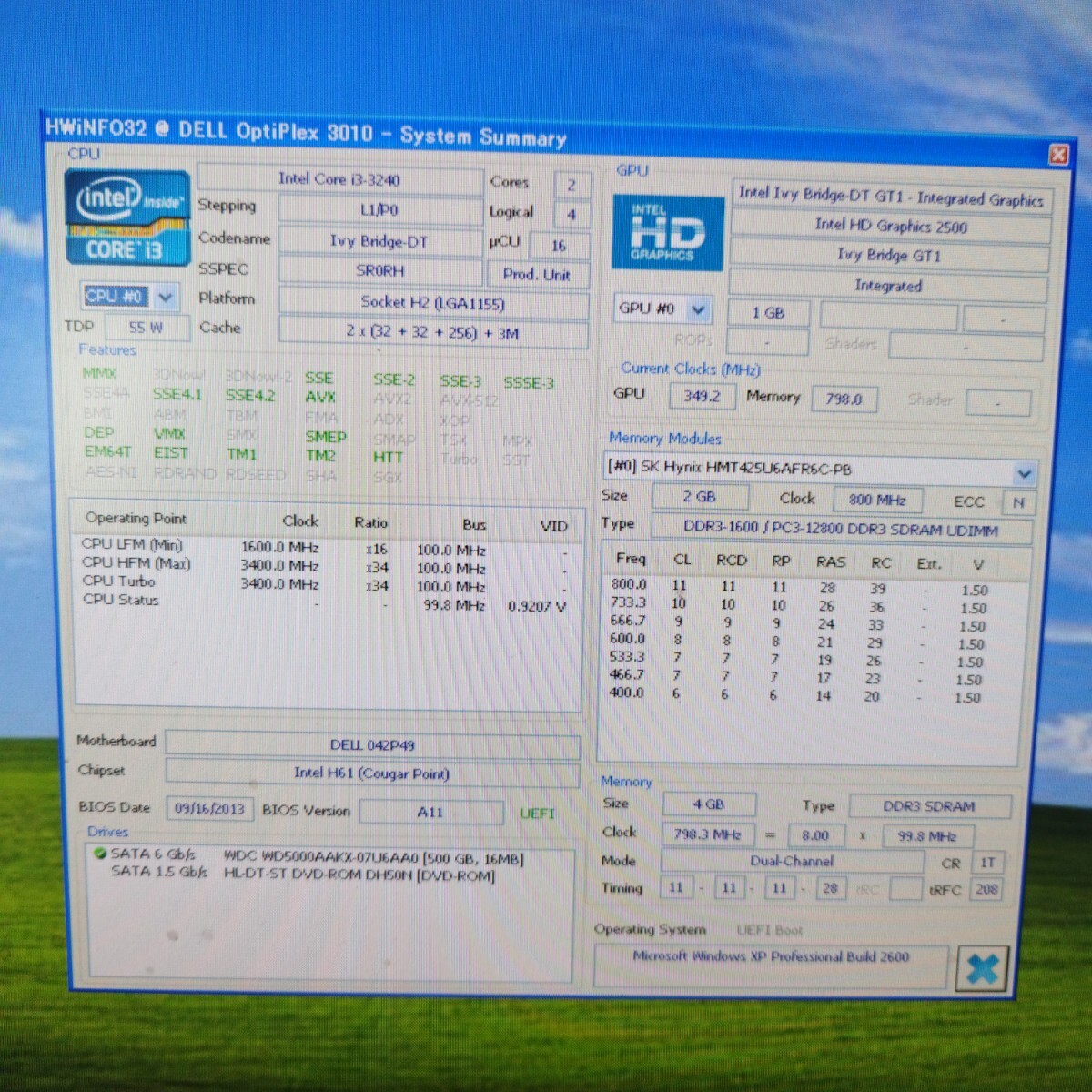The image size is (1092, 1092).
Task: Click the memory Type DDR3 SDRAM field
Action: (x=929, y=806)
